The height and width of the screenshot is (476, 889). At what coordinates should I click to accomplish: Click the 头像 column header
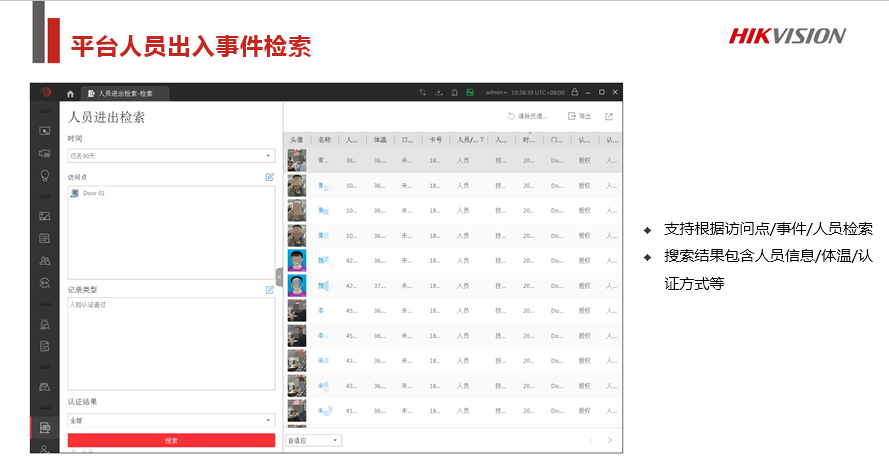(x=297, y=139)
